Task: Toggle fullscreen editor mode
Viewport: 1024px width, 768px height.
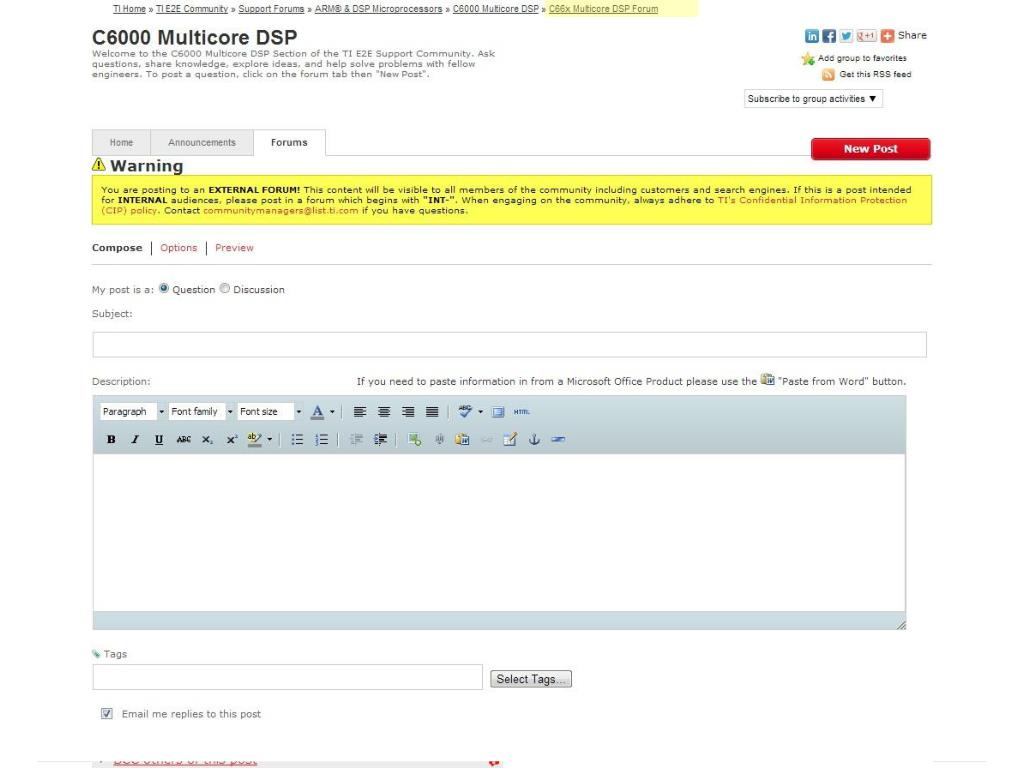Action: (x=498, y=412)
